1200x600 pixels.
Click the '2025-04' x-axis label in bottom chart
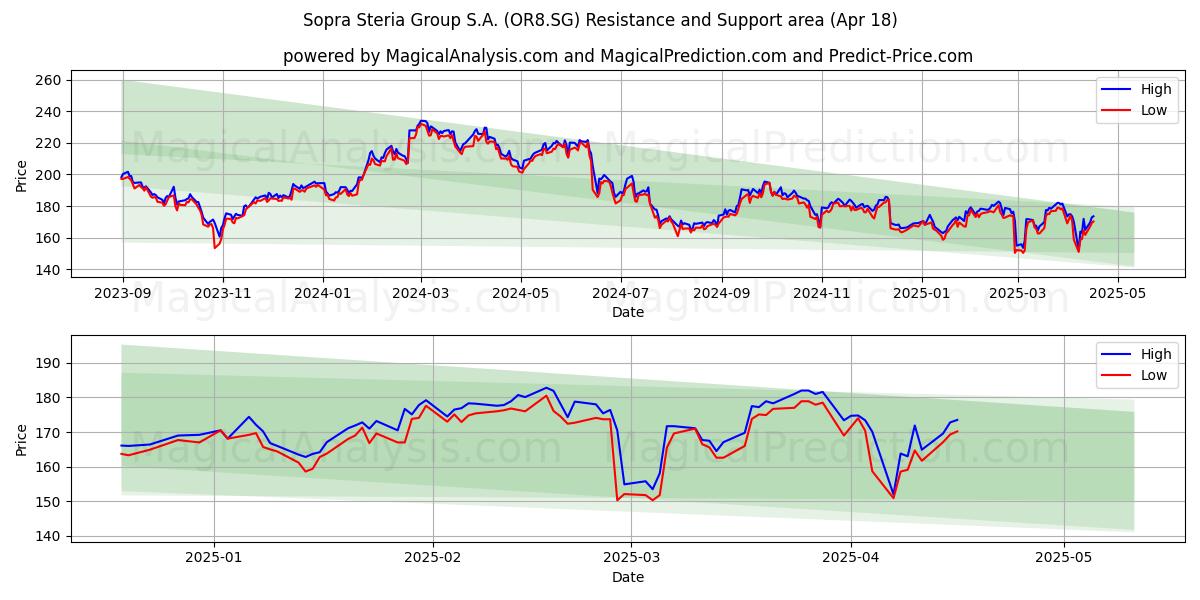point(851,559)
